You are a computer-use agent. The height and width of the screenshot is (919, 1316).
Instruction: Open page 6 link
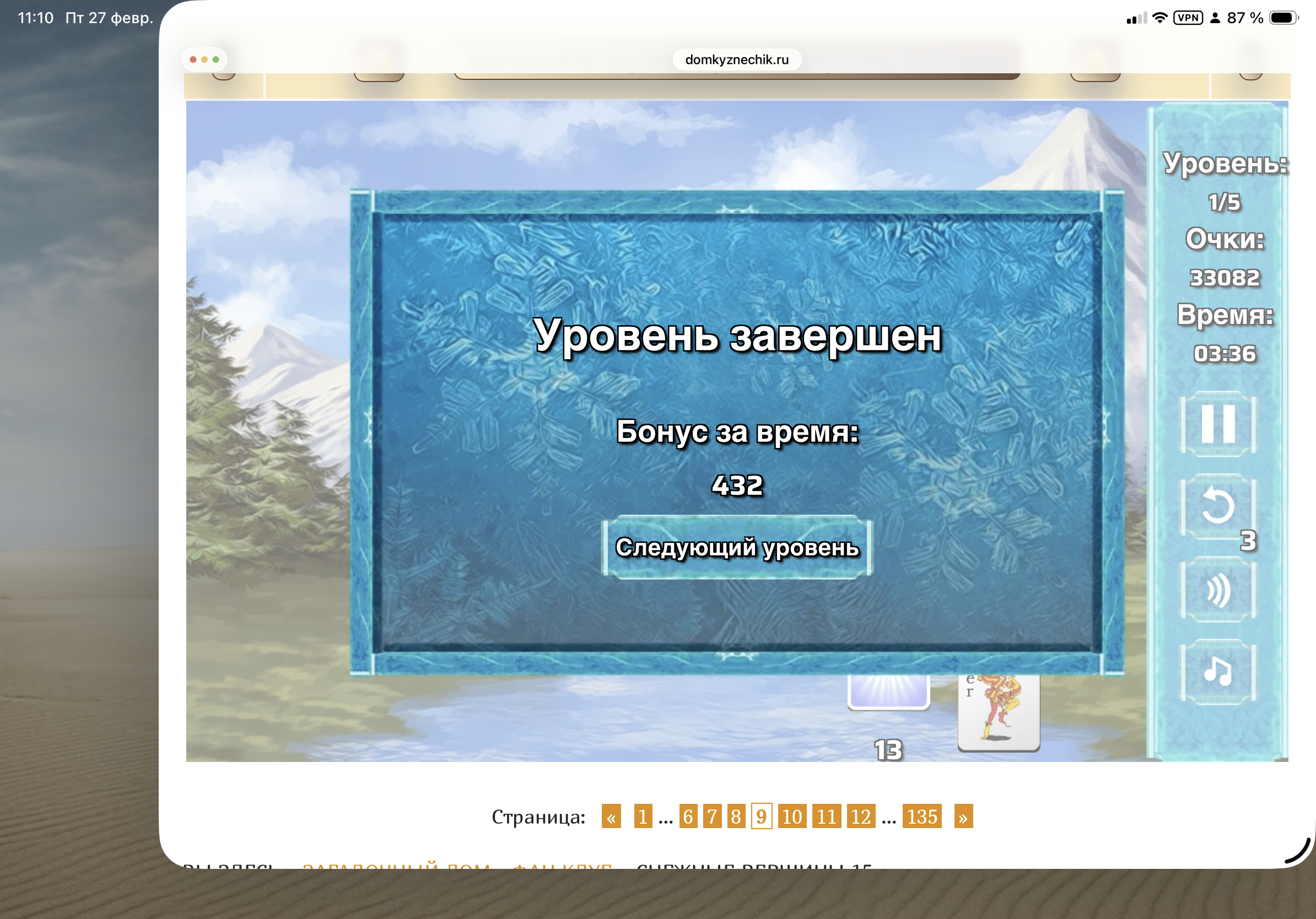pyautogui.click(x=688, y=817)
